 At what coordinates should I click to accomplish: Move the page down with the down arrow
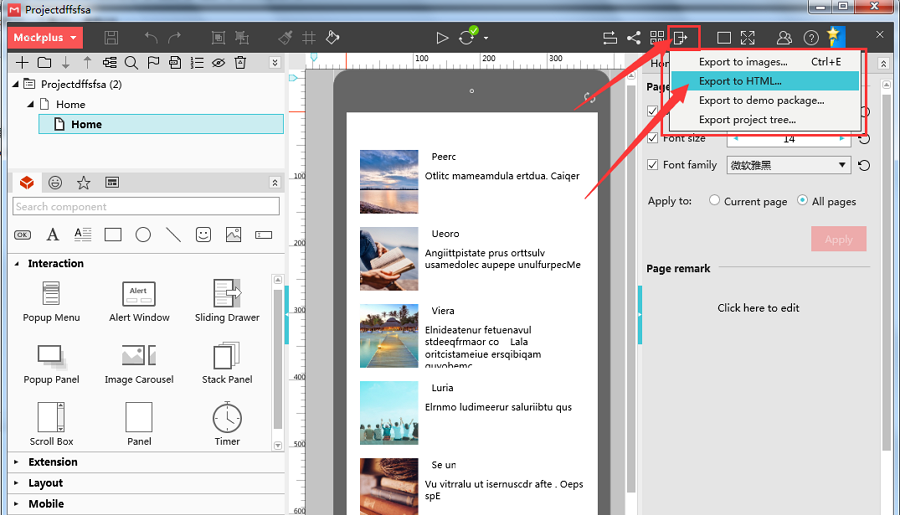[x=66, y=63]
